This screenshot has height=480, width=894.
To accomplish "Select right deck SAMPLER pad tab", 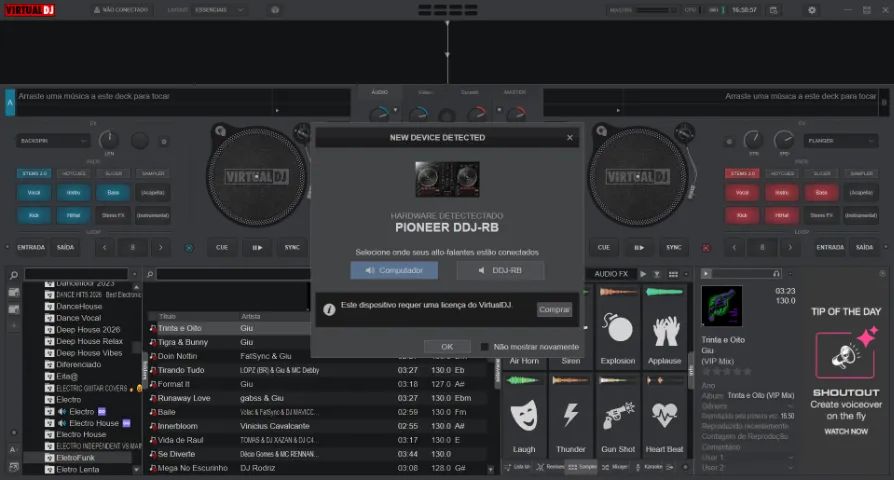I will pyautogui.click(x=862, y=173).
